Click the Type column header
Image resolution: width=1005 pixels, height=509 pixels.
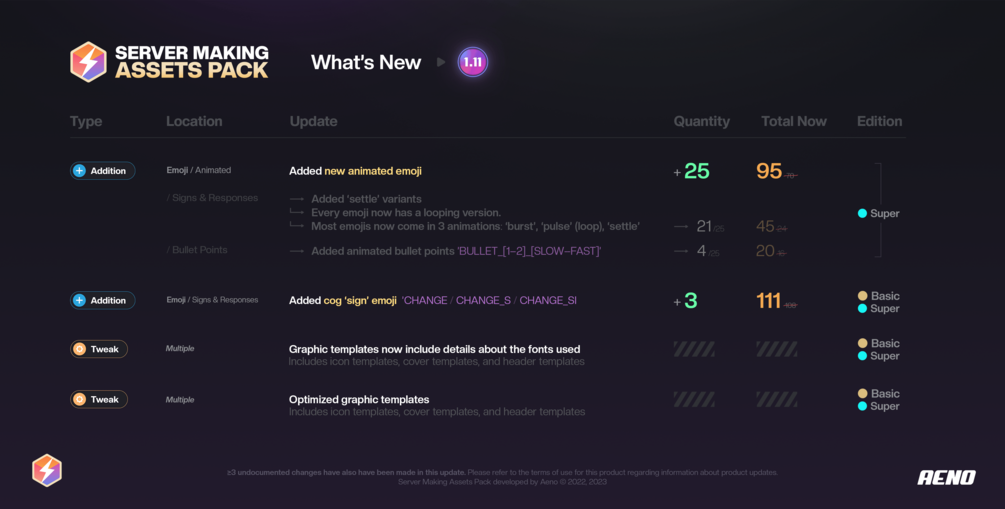(x=86, y=121)
